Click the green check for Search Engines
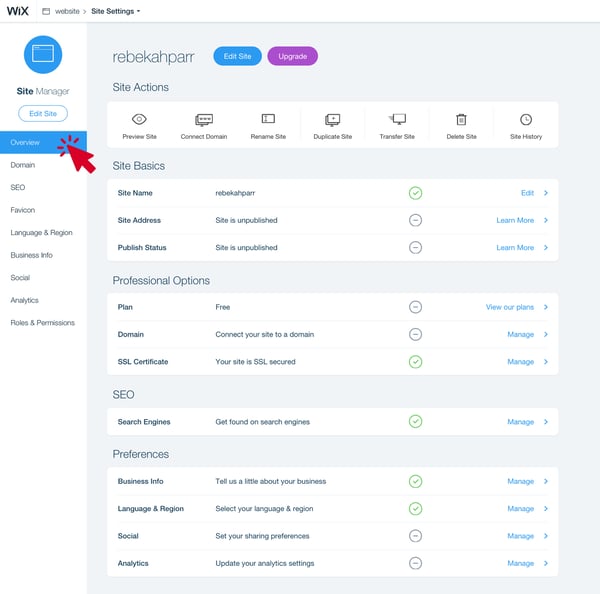 (x=415, y=421)
